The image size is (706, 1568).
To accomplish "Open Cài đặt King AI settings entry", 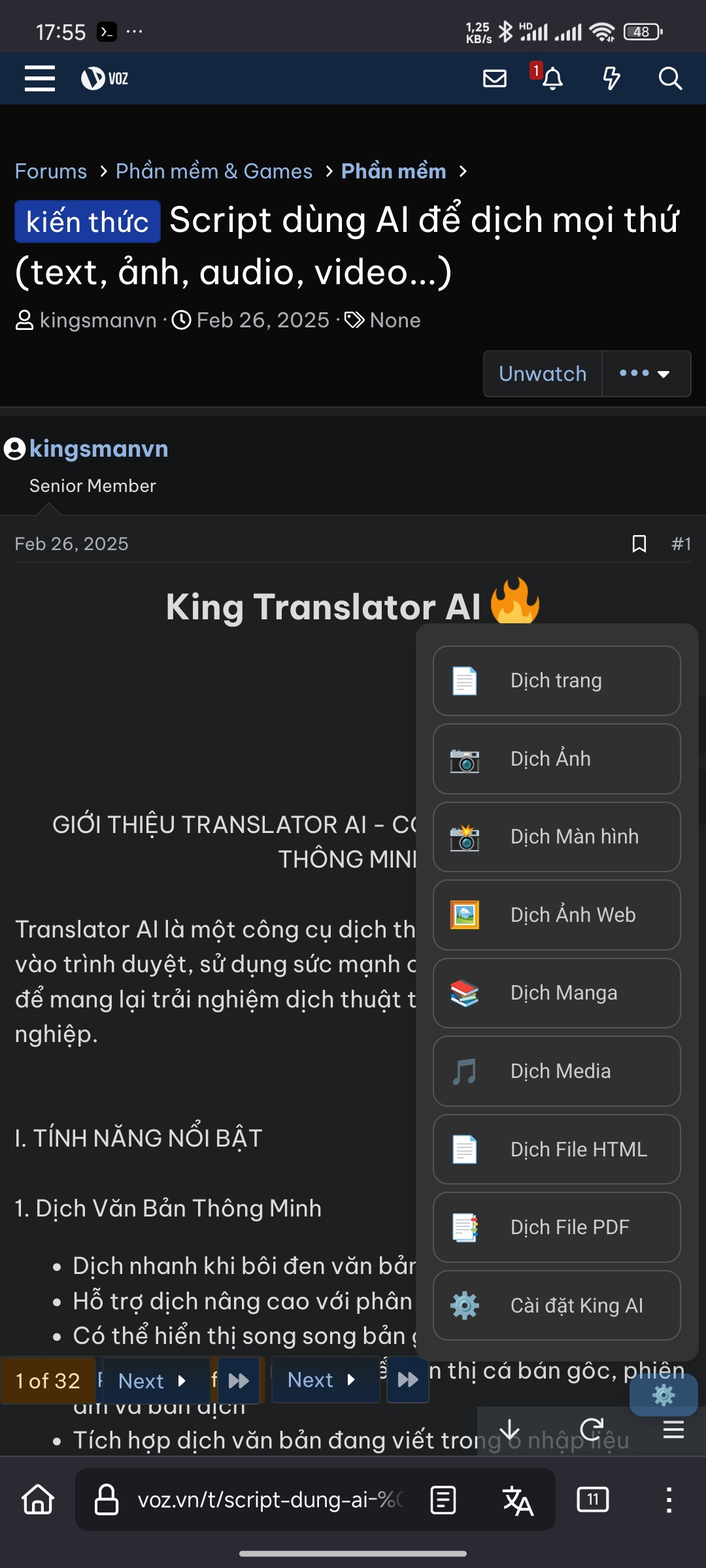I will pyautogui.click(x=557, y=1305).
